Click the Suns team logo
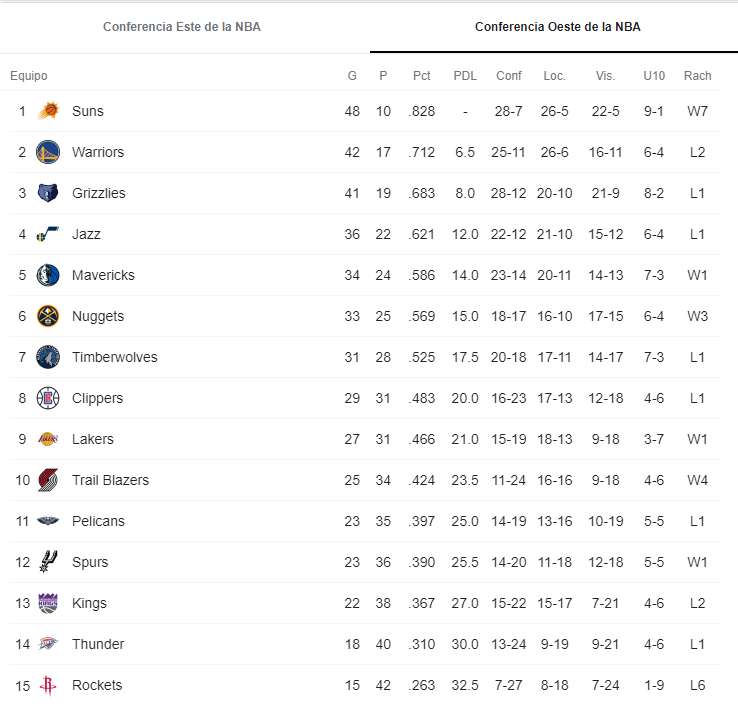The image size is (738, 706). tap(48, 111)
